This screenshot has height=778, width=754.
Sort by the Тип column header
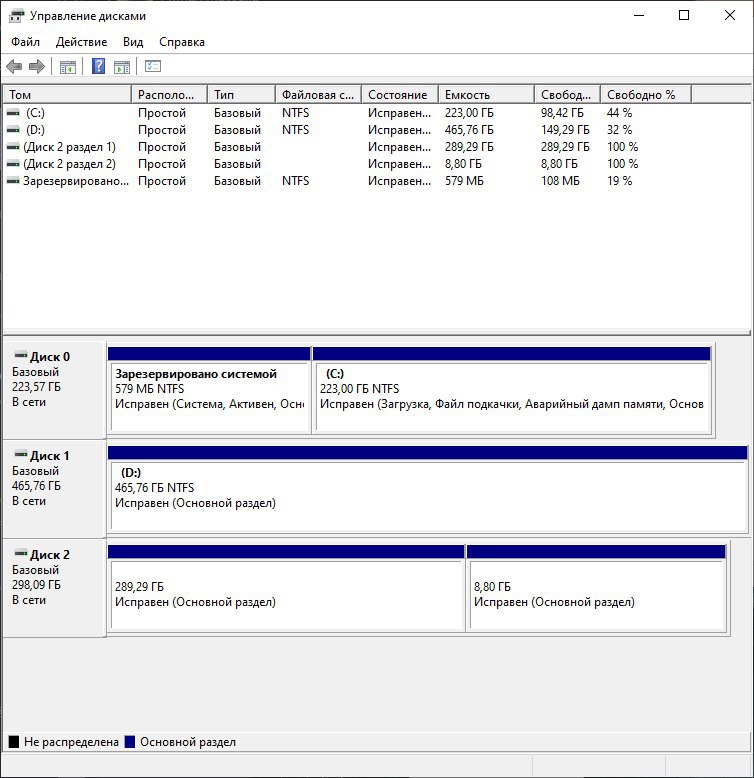click(241, 94)
